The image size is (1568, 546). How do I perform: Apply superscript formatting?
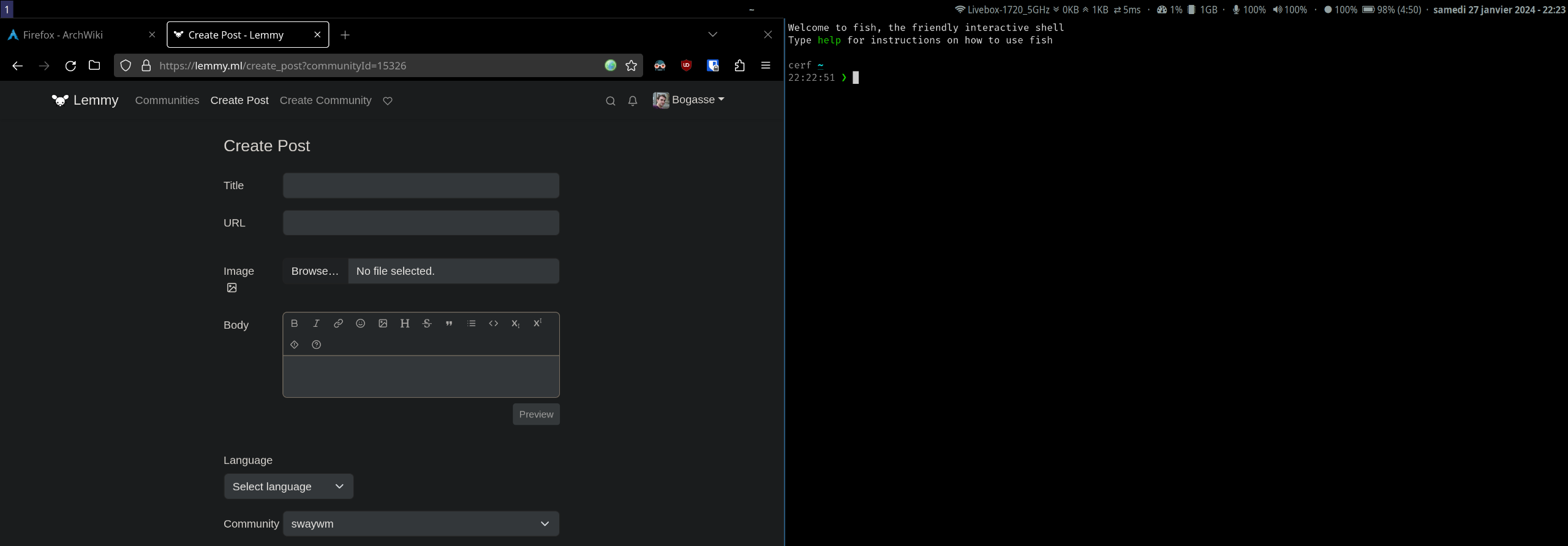[x=537, y=323]
